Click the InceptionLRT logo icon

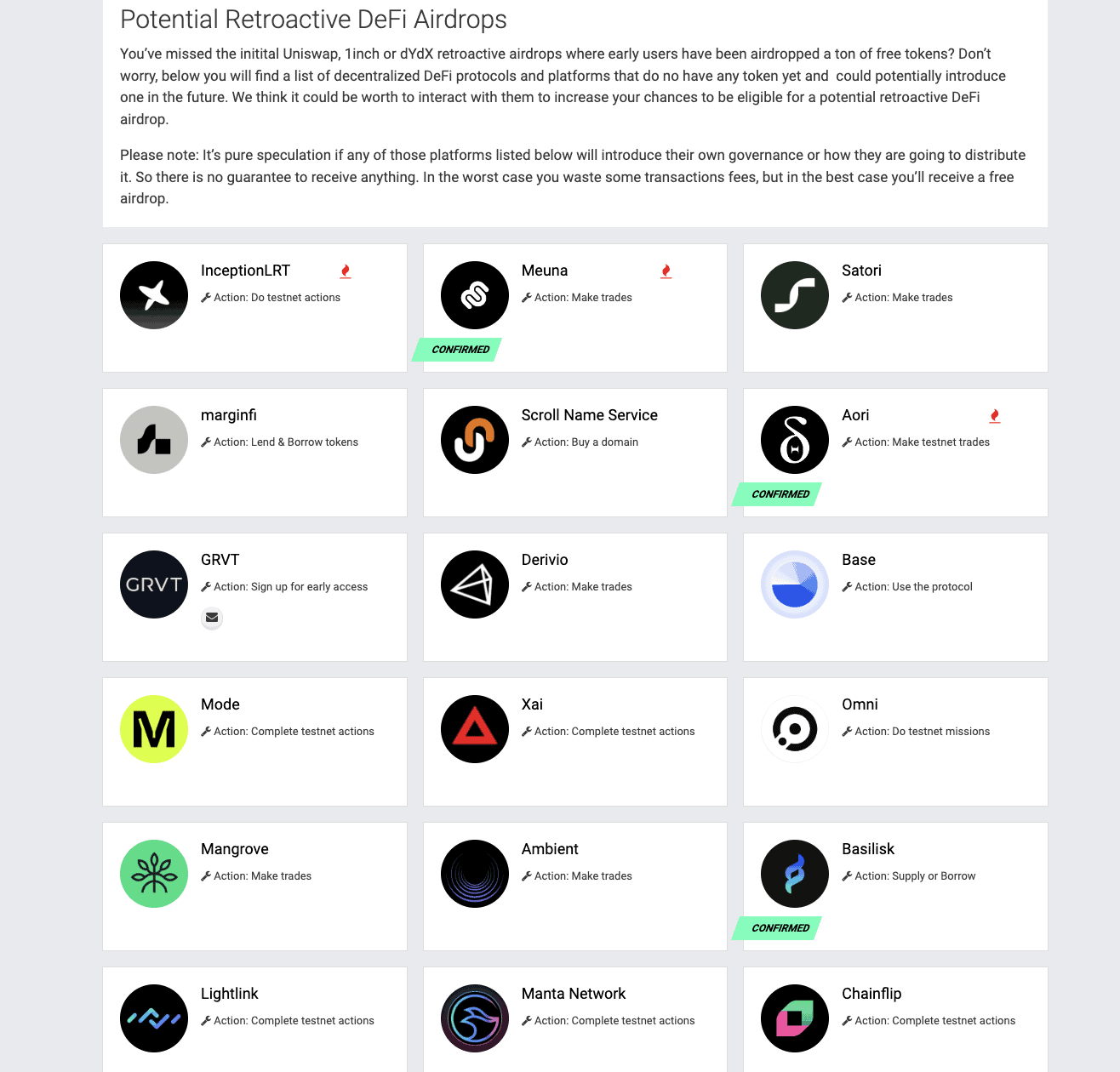(154, 295)
